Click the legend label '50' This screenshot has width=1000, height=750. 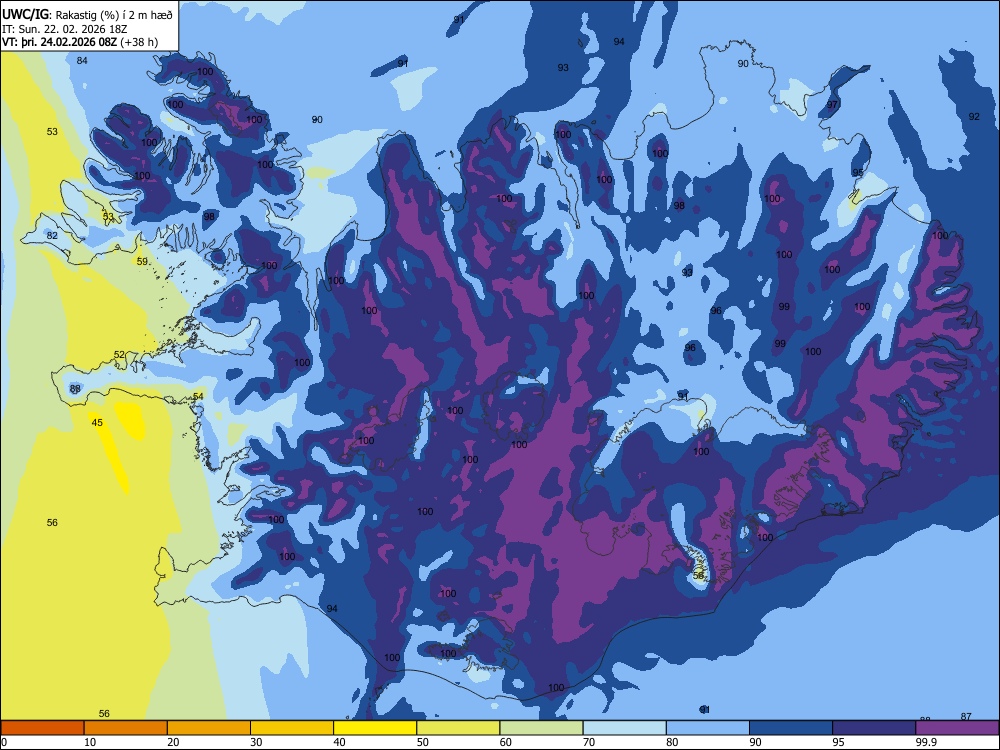point(423,742)
